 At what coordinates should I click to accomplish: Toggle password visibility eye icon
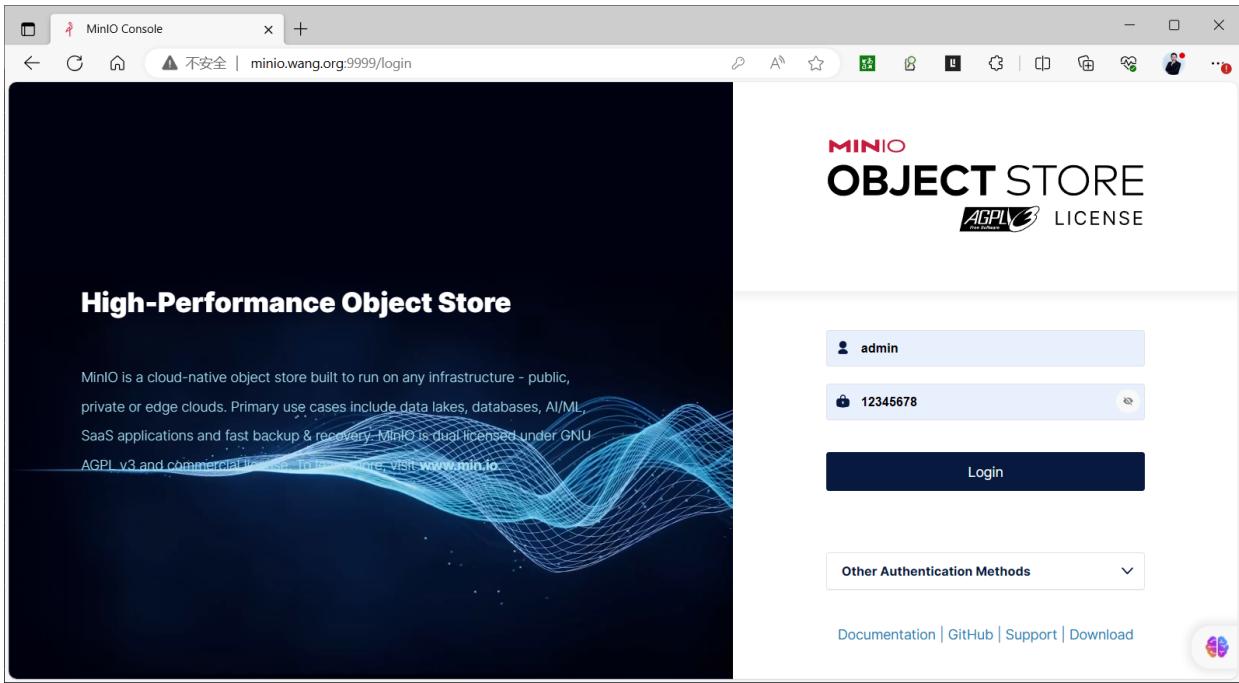[x=1127, y=402]
